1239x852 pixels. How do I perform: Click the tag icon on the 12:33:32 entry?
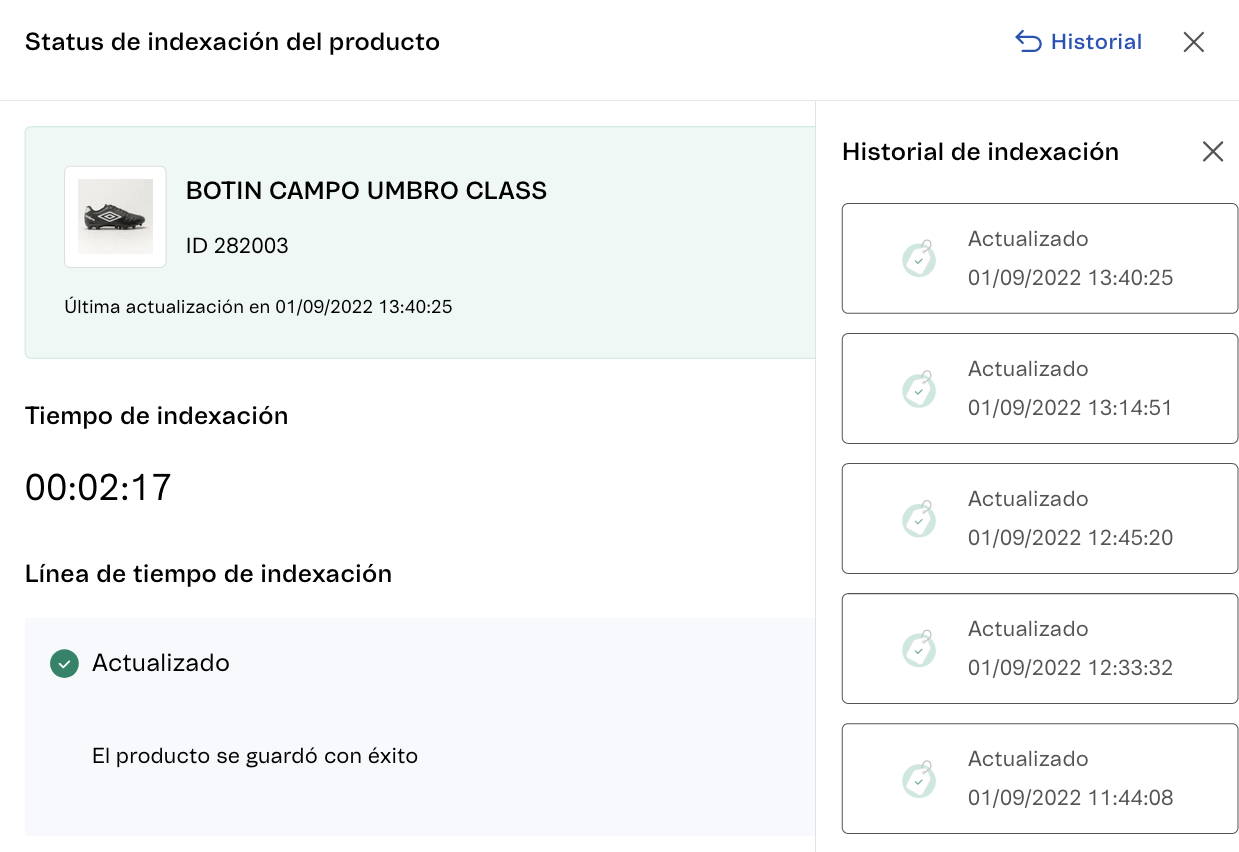click(x=919, y=648)
